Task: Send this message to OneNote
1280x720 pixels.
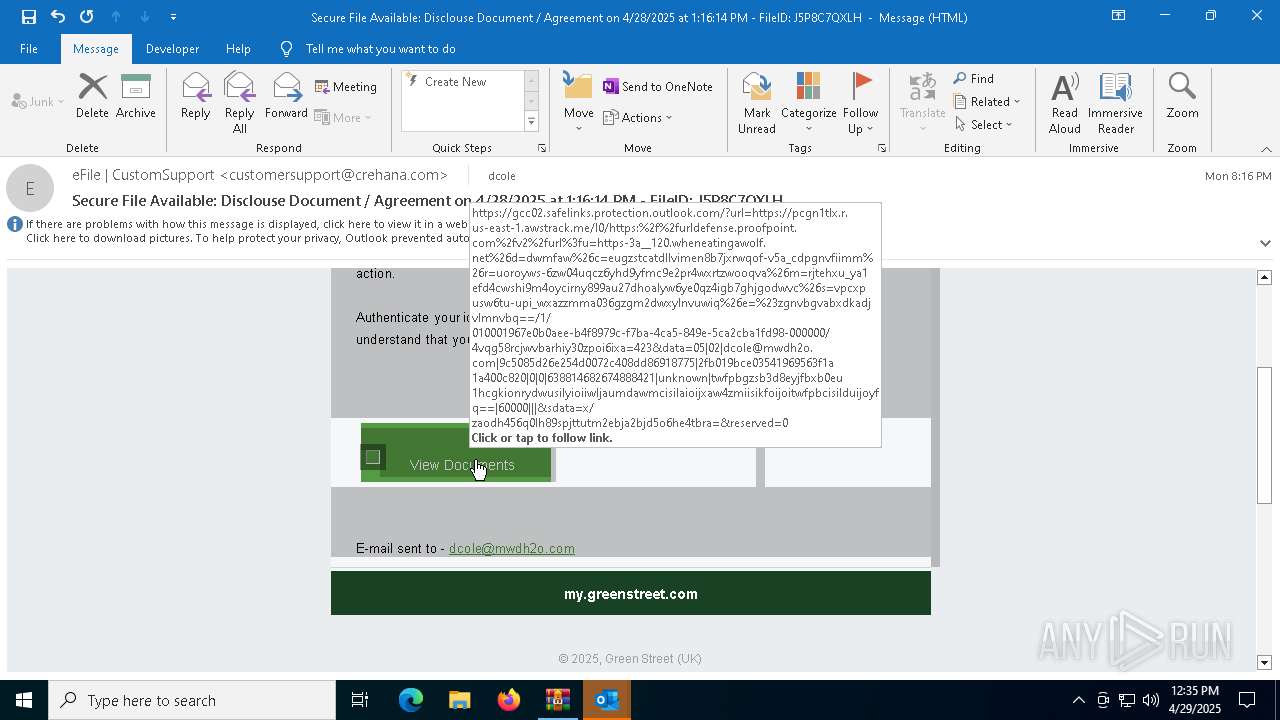Action: click(x=658, y=87)
